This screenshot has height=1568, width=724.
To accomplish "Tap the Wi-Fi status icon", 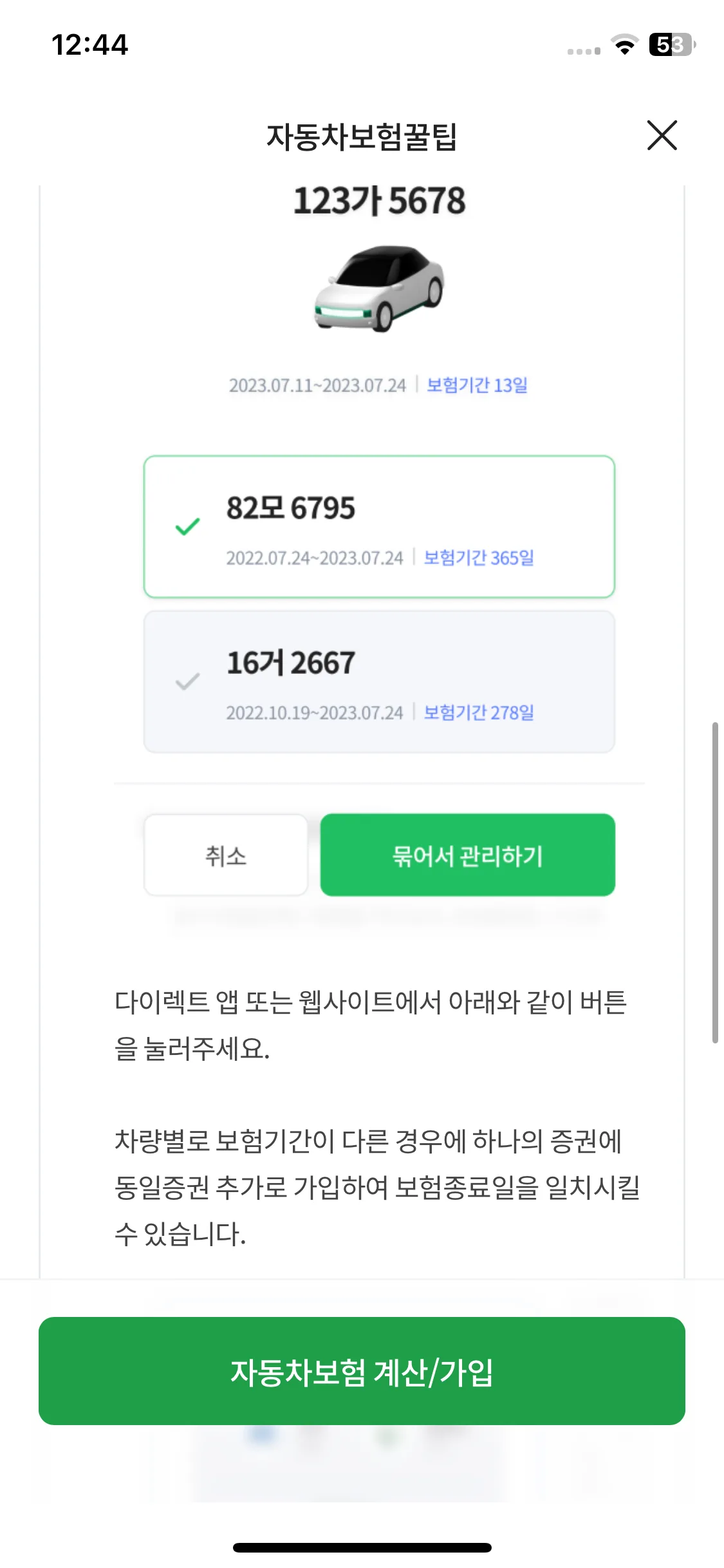I will click(624, 44).
